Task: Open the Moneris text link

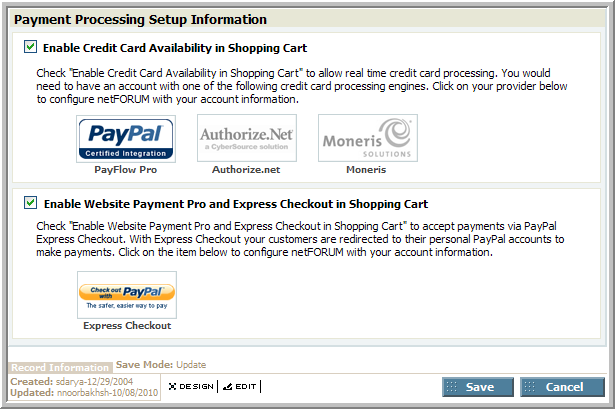Action: [366, 170]
